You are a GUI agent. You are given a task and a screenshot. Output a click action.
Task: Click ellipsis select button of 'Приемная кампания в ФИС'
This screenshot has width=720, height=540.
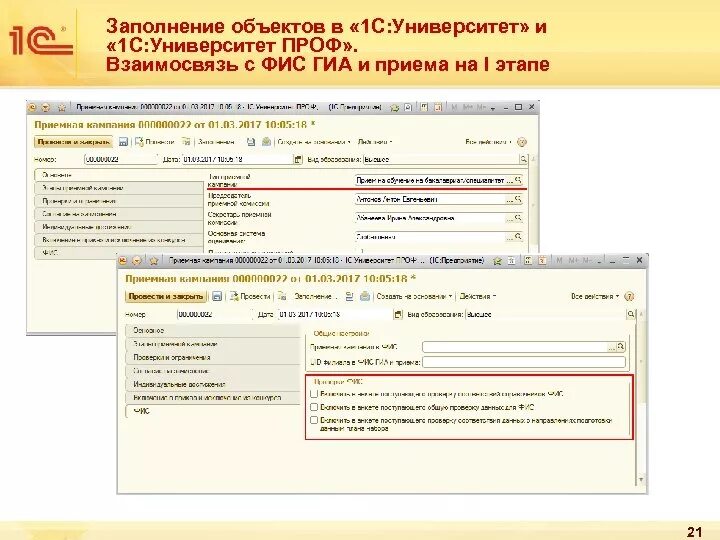(x=612, y=347)
